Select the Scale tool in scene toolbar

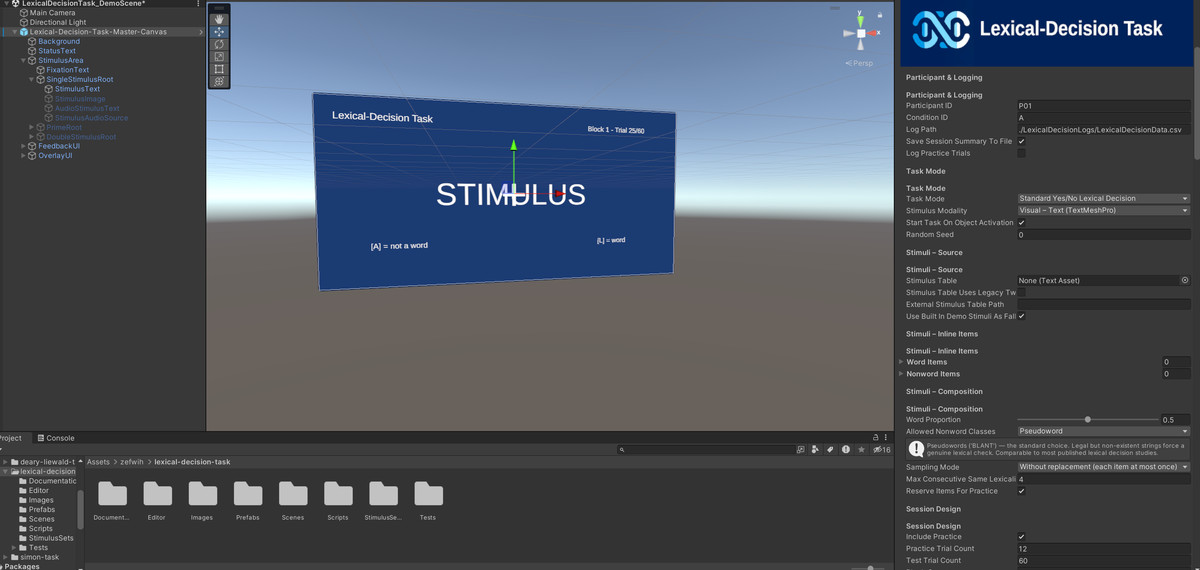click(219, 57)
